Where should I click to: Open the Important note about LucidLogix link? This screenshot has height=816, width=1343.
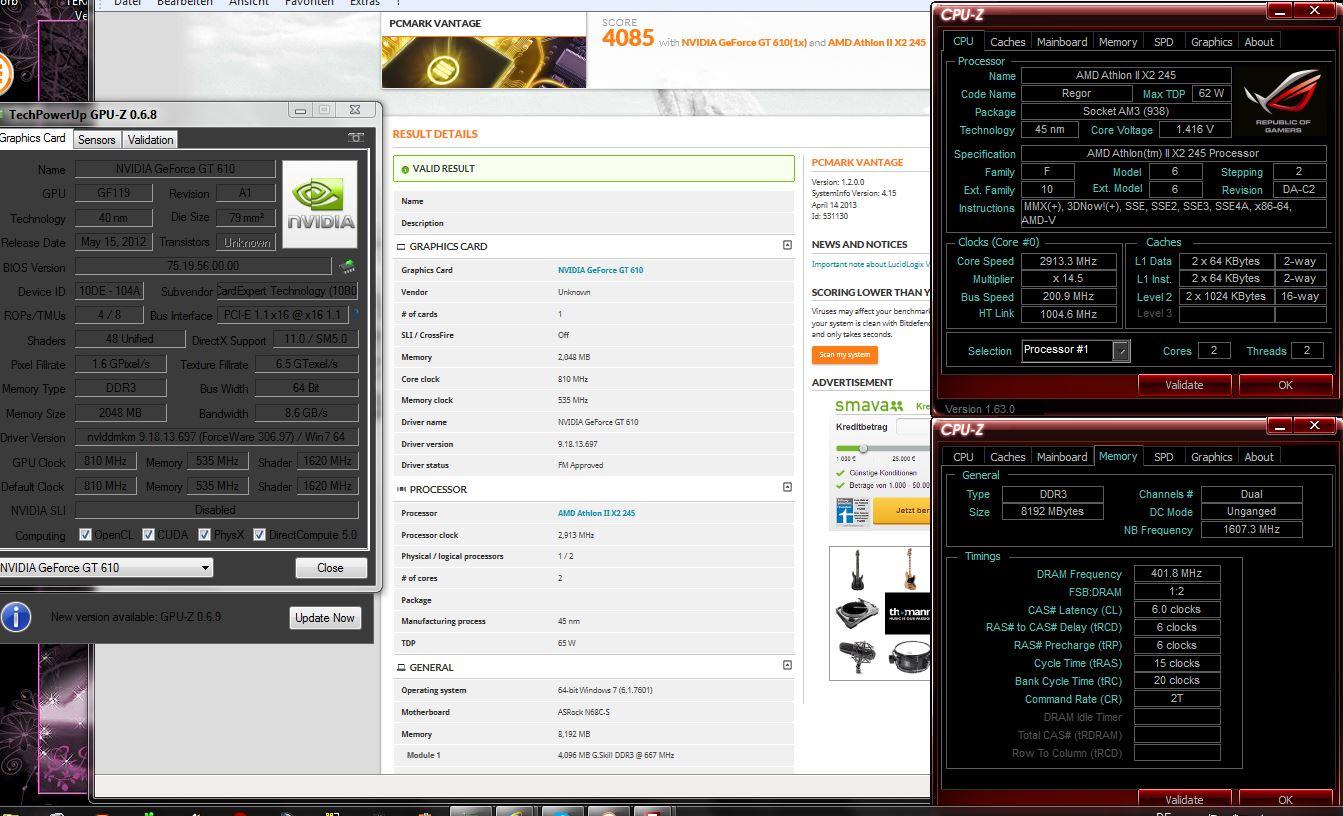point(870,264)
